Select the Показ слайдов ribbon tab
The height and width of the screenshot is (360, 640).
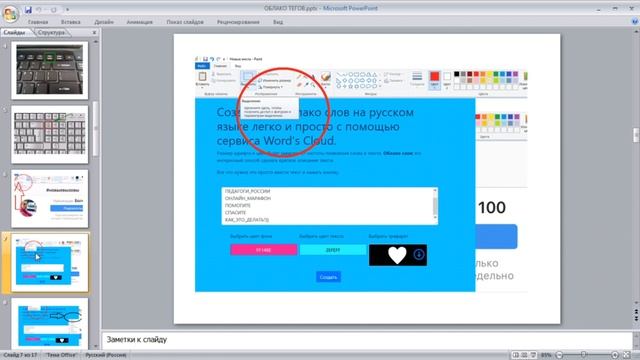click(x=185, y=22)
